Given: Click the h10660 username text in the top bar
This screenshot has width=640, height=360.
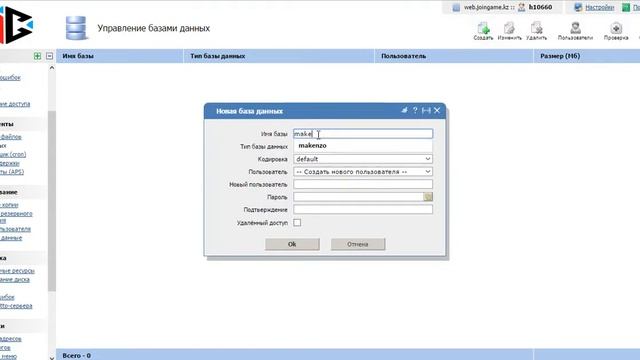Looking at the screenshot, I should [x=540, y=7].
